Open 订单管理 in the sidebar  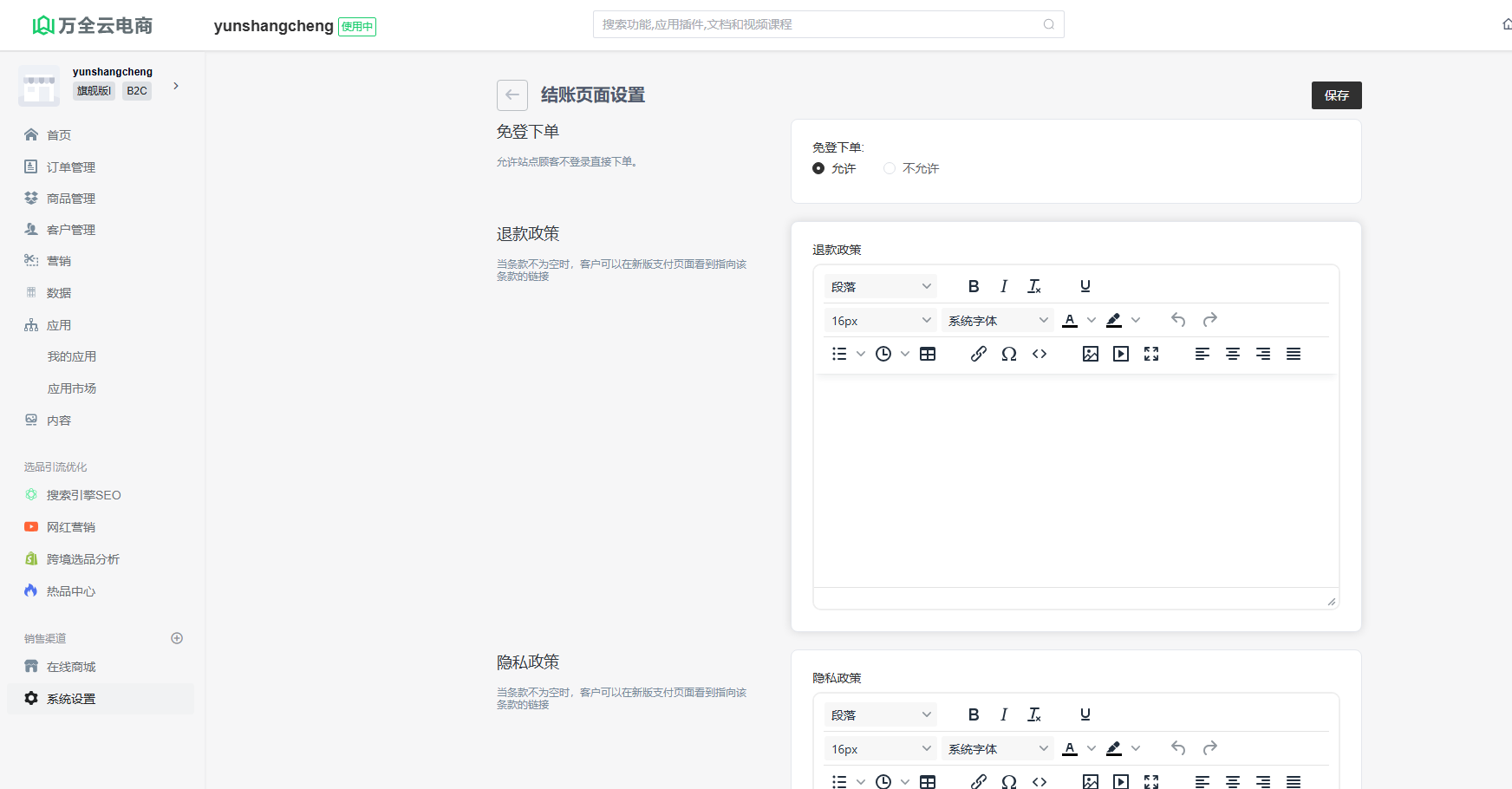[x=71, y=167]
